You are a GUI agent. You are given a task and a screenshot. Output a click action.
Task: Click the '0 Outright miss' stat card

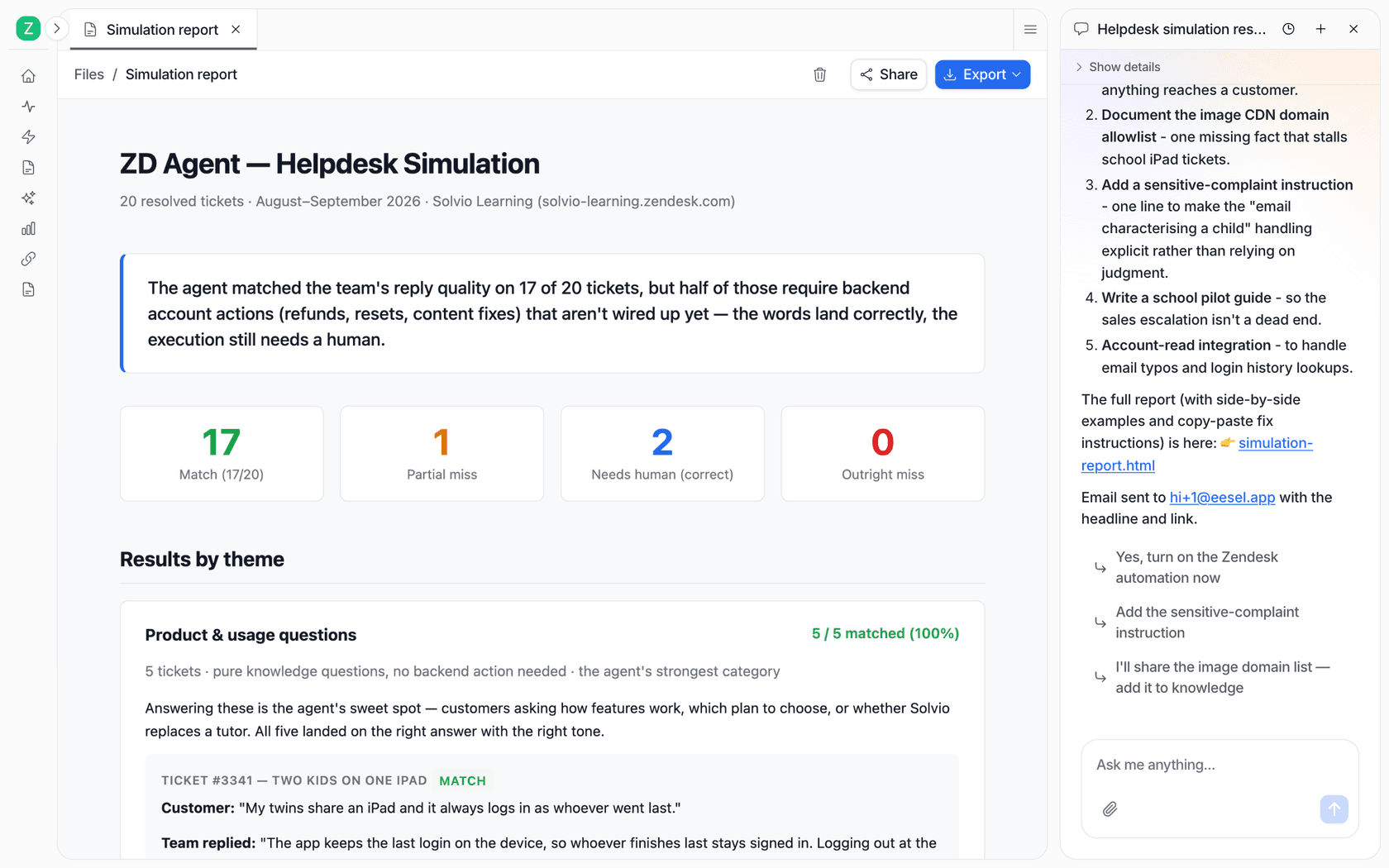(x=883, y=453)
